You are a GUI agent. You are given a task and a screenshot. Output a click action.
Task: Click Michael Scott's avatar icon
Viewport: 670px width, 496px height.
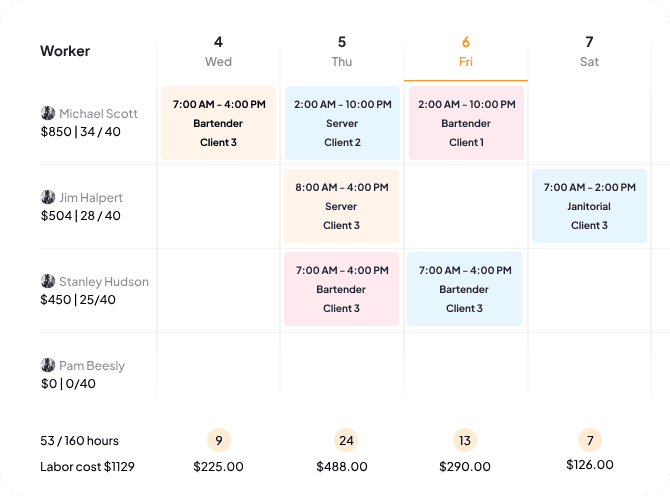pos(47,113)
